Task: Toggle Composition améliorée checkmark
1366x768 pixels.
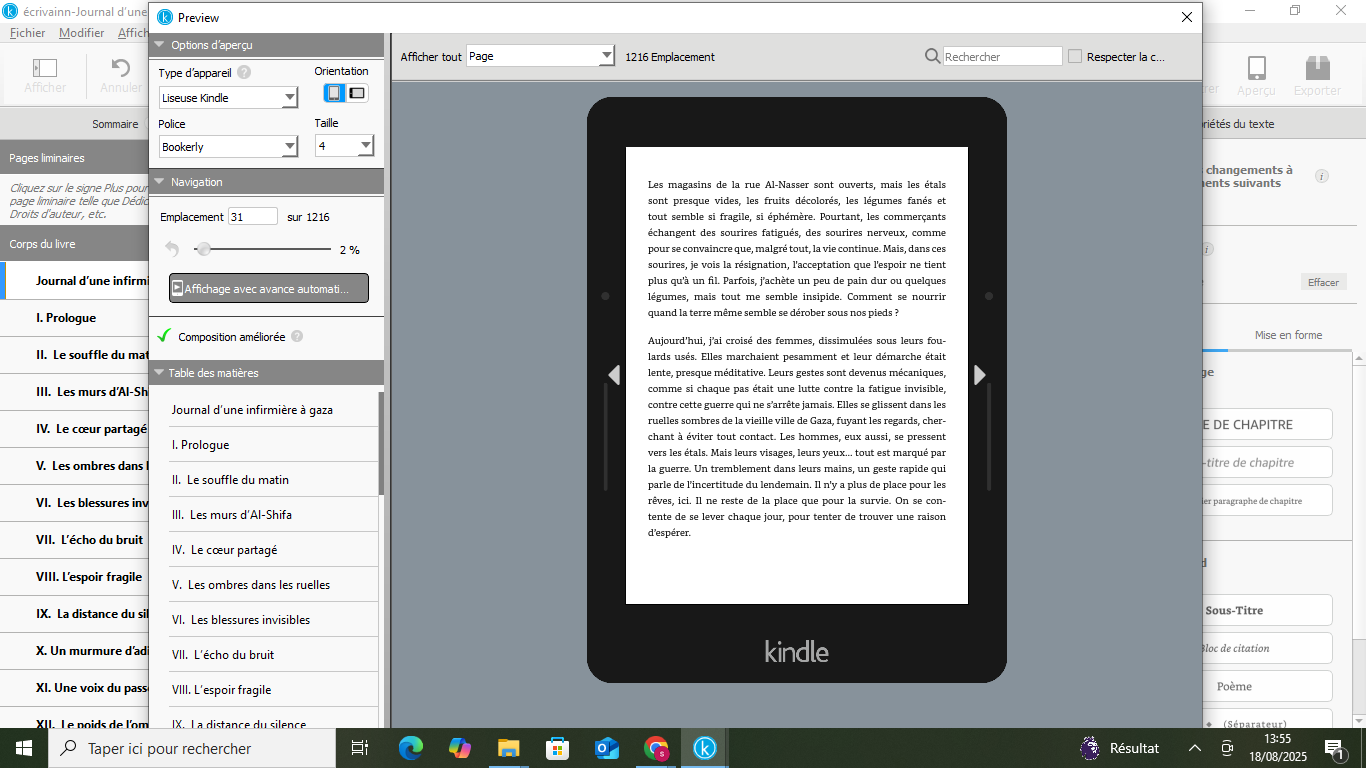Action: pyautogui.click(x=165, y=337)
